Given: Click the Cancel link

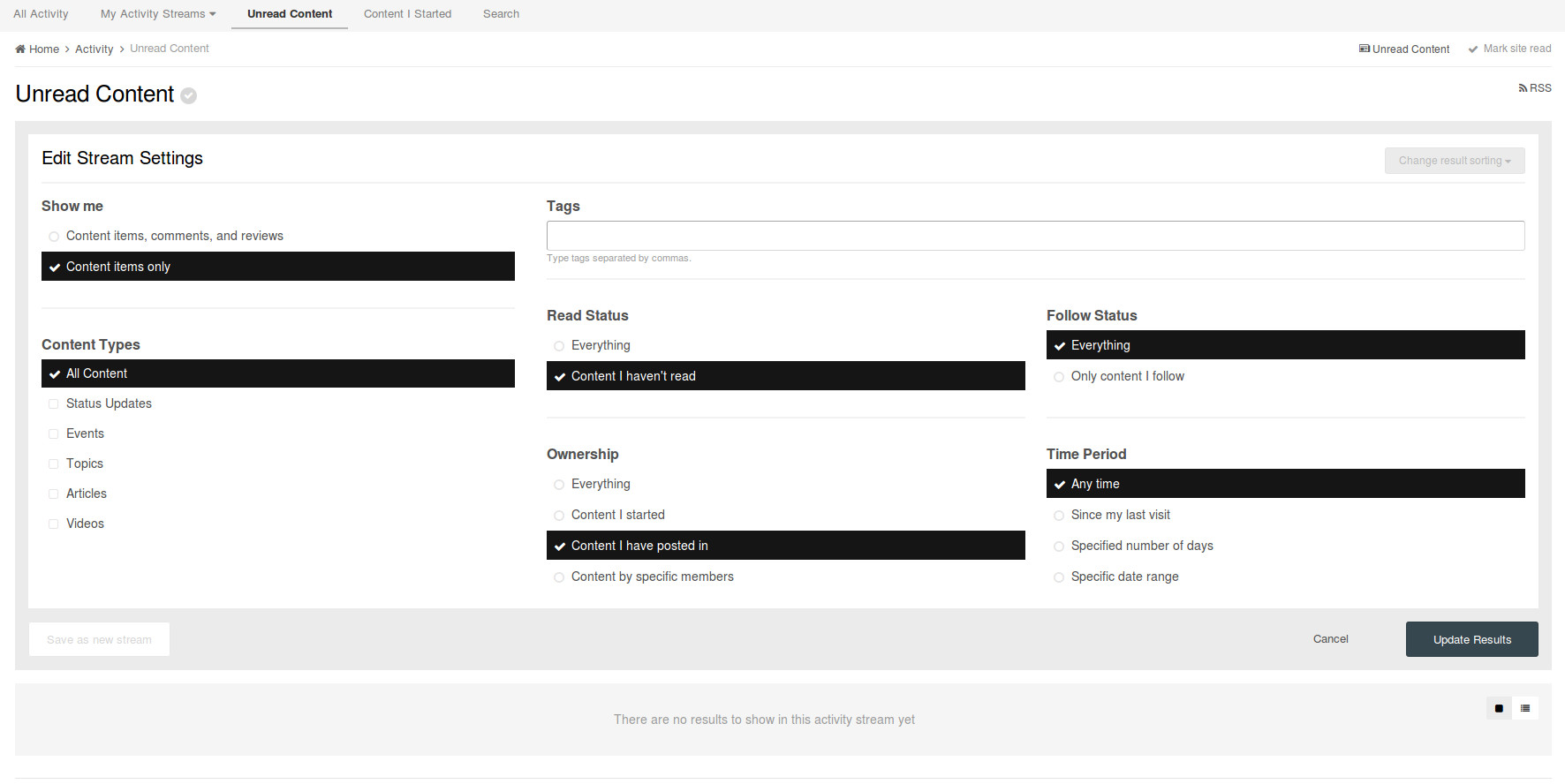Looking at the screenshot, I should pos(1330,639).
